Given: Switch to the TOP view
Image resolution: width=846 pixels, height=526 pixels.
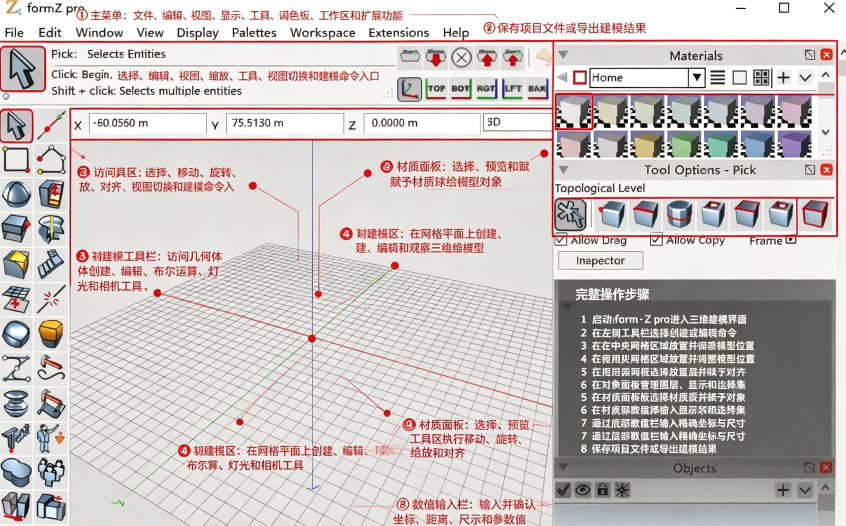Looking at the screenshot, I should pos(436,89).
